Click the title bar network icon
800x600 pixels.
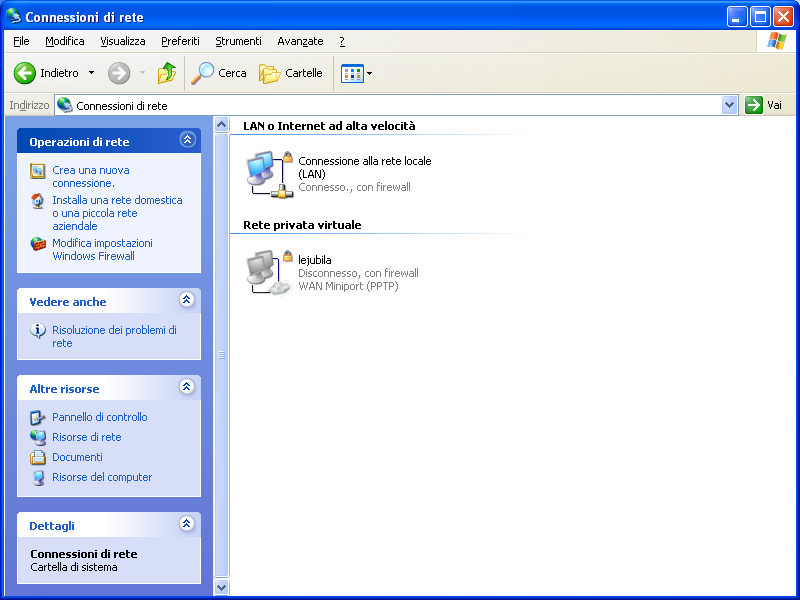click(x=13, y=16)
